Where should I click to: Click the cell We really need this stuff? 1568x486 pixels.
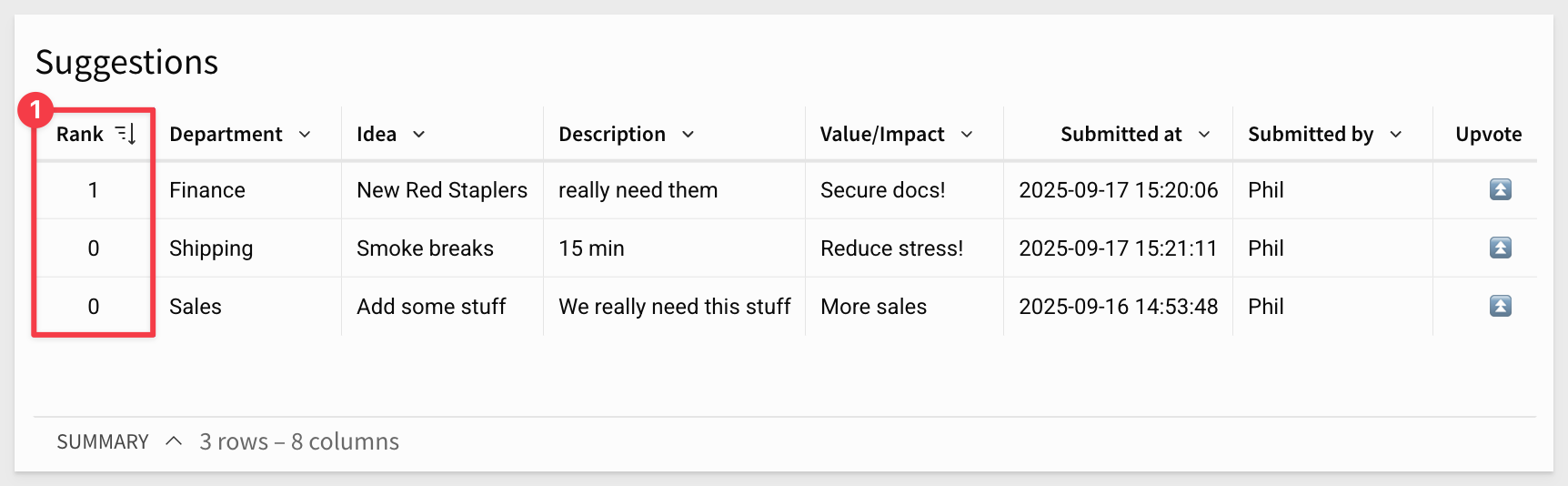675,307
